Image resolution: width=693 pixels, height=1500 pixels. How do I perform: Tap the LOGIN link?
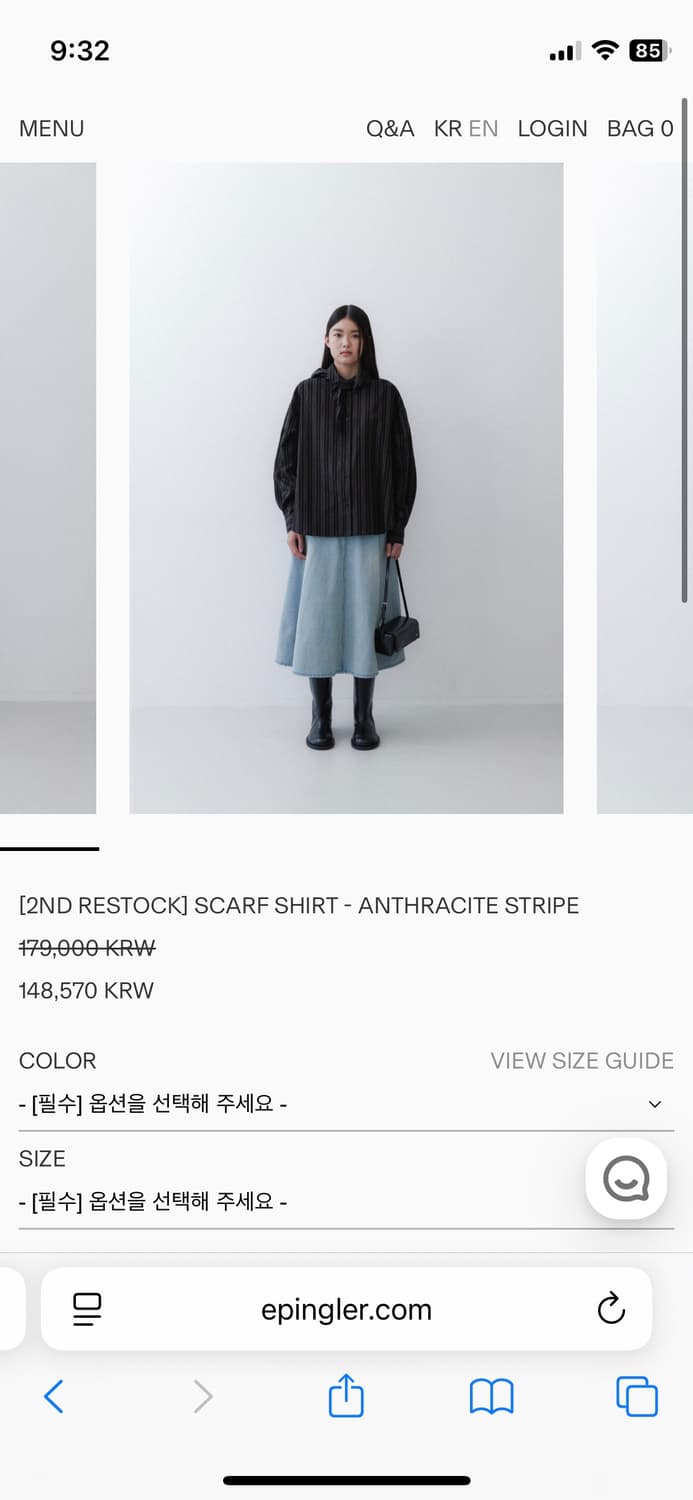coord(552,128)
